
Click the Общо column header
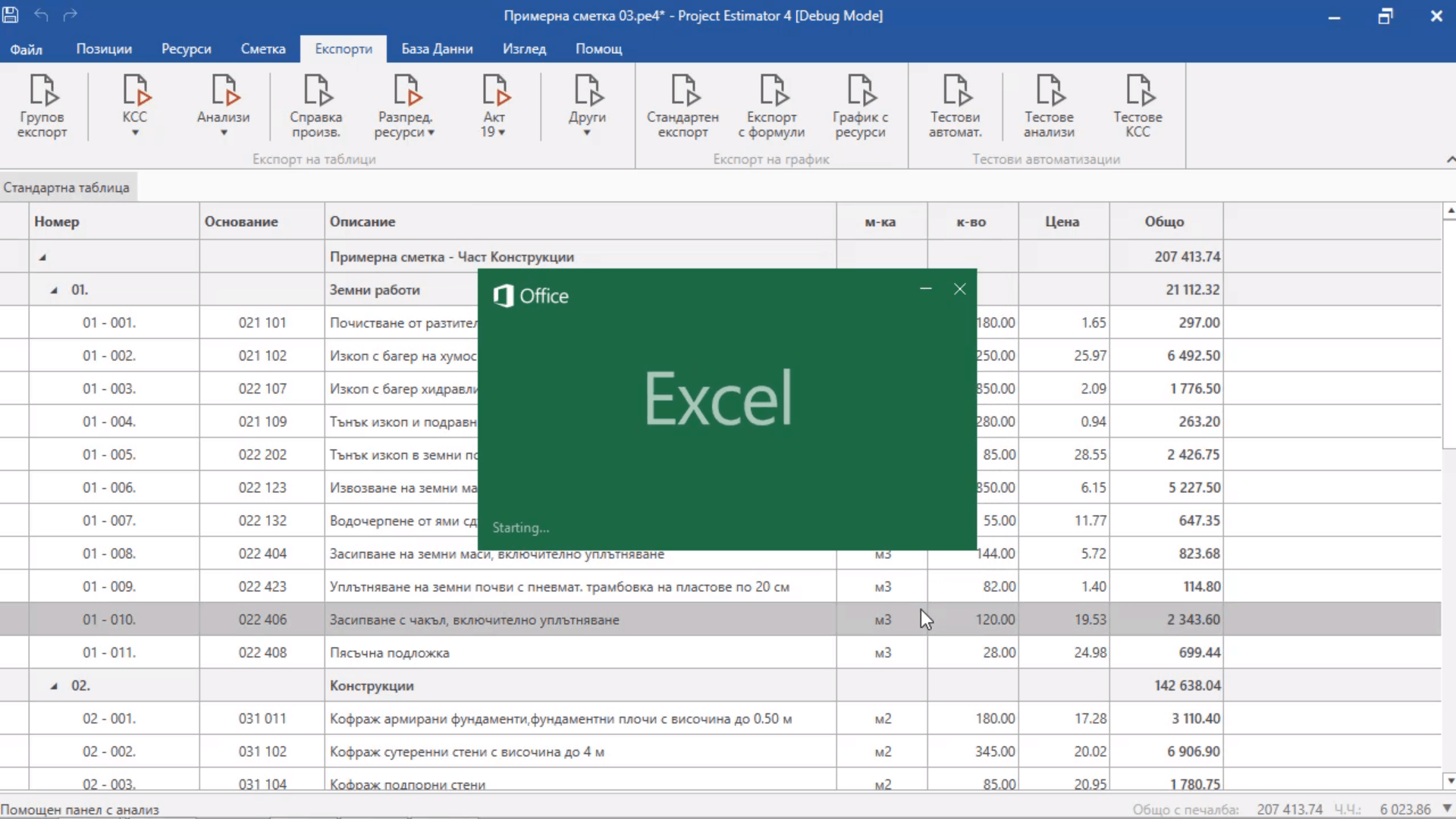(1166, 221)
